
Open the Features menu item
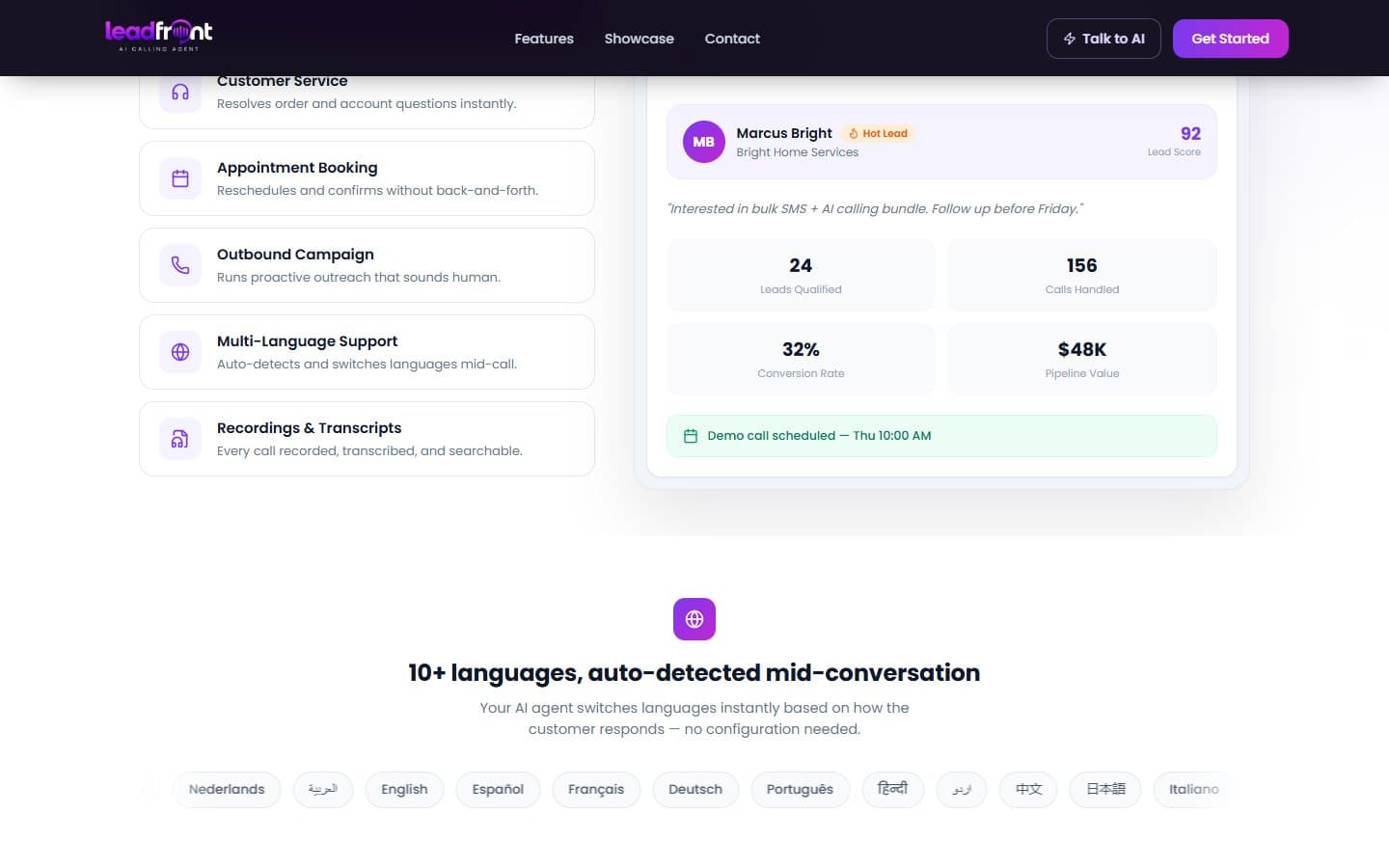tap(544, 39)
